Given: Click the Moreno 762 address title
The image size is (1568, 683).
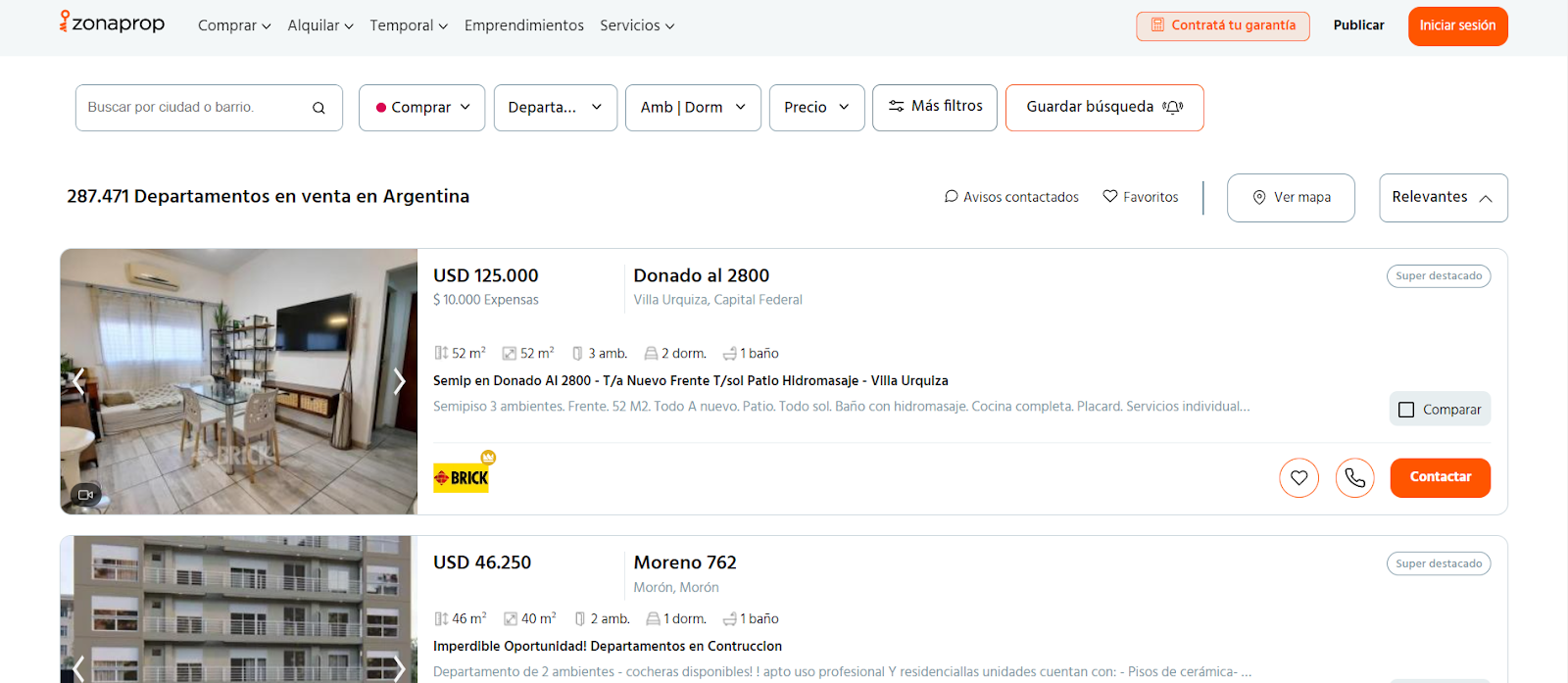Looking at the screenshot, I should coord(685,563).
